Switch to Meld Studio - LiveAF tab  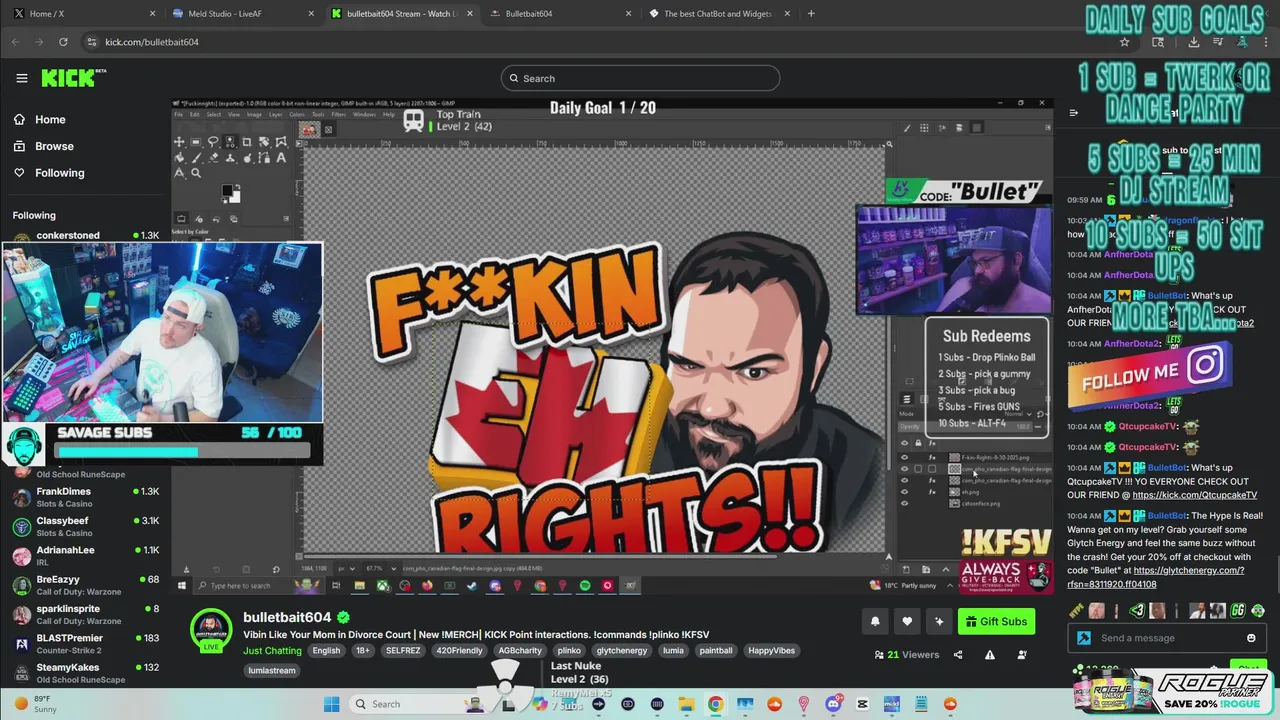[x=243, y=14]
